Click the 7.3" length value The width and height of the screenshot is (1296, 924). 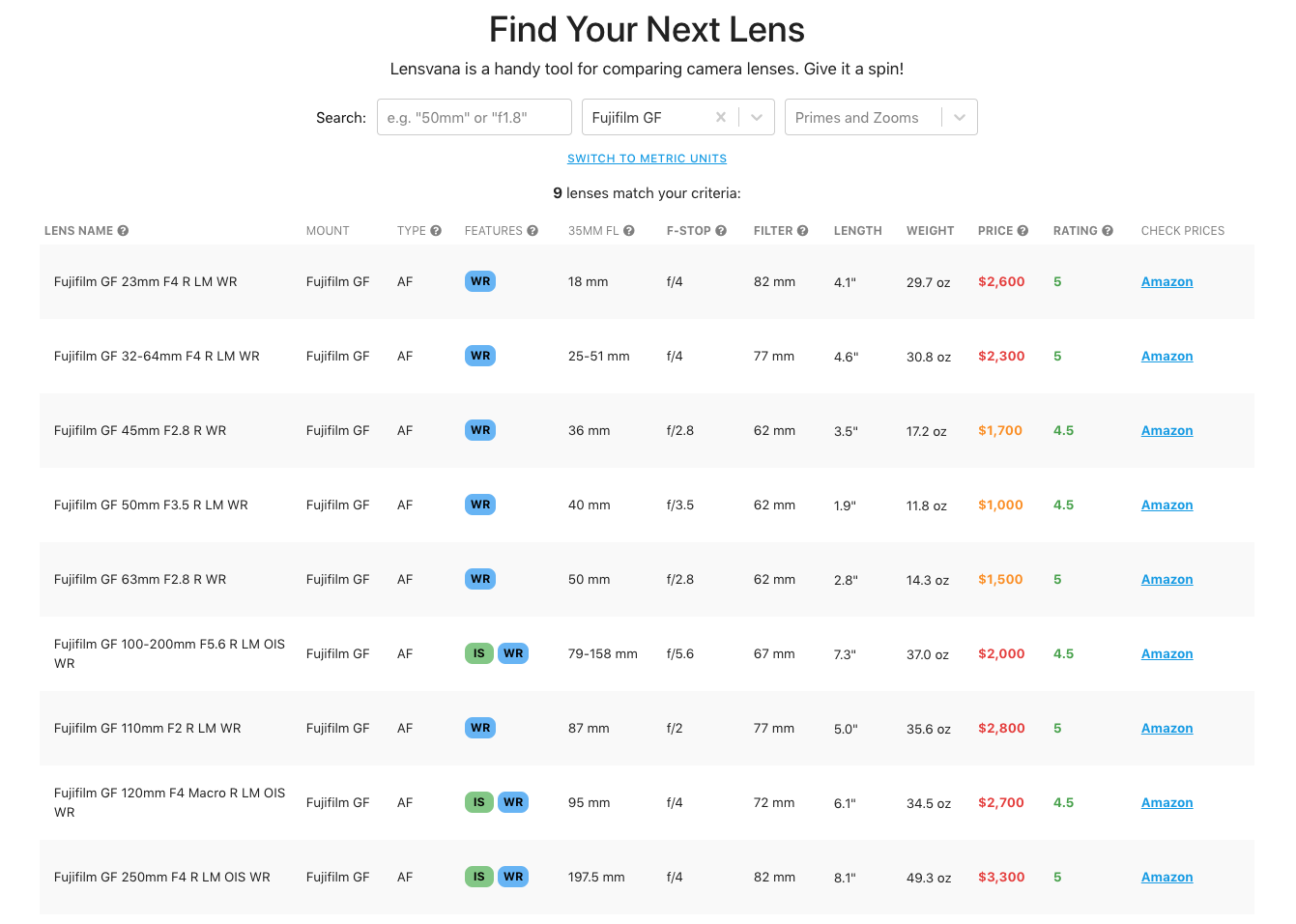pos(846,654)
